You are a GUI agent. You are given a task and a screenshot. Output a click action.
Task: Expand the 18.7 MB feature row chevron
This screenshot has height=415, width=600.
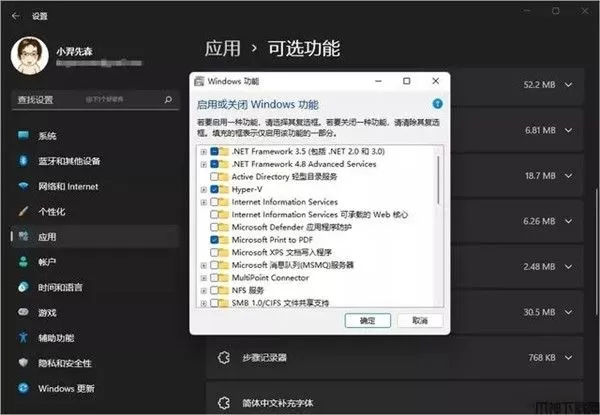tap(569, 176)
